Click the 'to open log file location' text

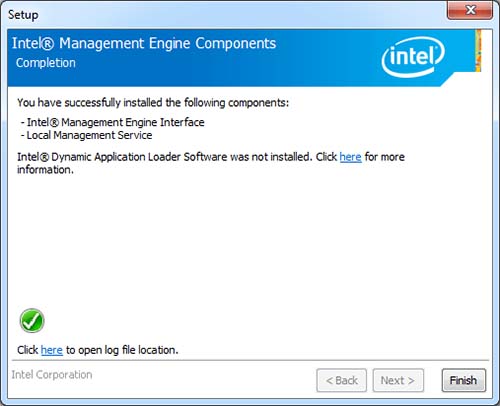(x=122, y=350)
